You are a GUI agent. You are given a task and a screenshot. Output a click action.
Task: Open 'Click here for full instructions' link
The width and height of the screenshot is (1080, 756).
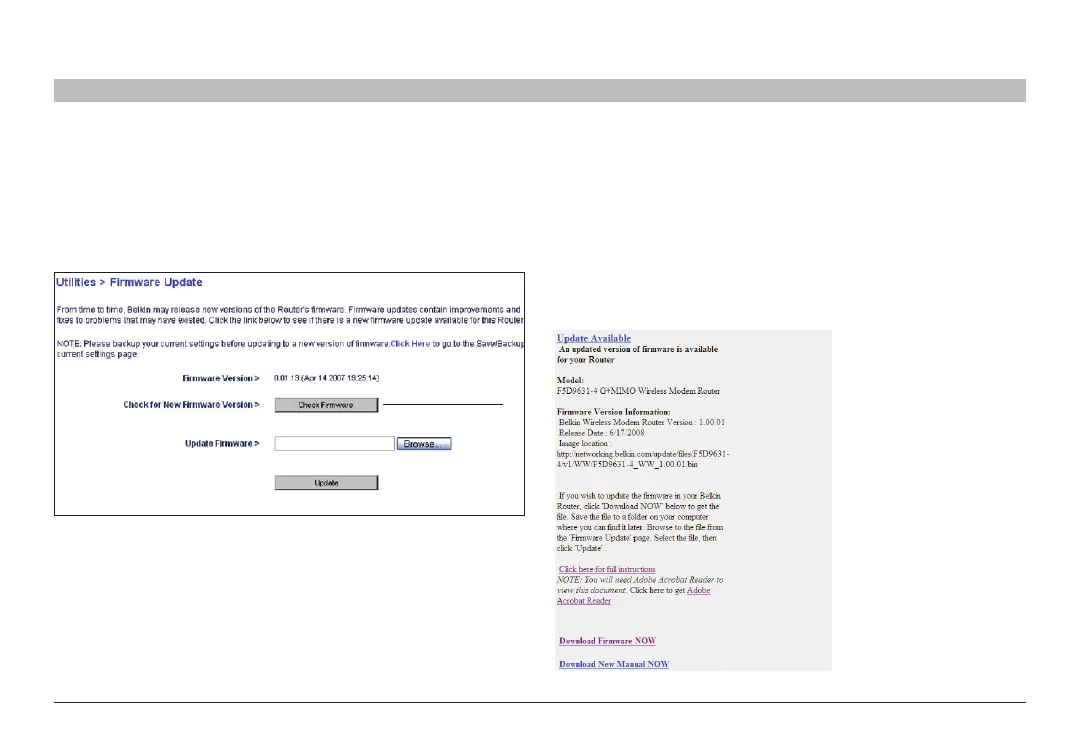click(x=607, y=569)
